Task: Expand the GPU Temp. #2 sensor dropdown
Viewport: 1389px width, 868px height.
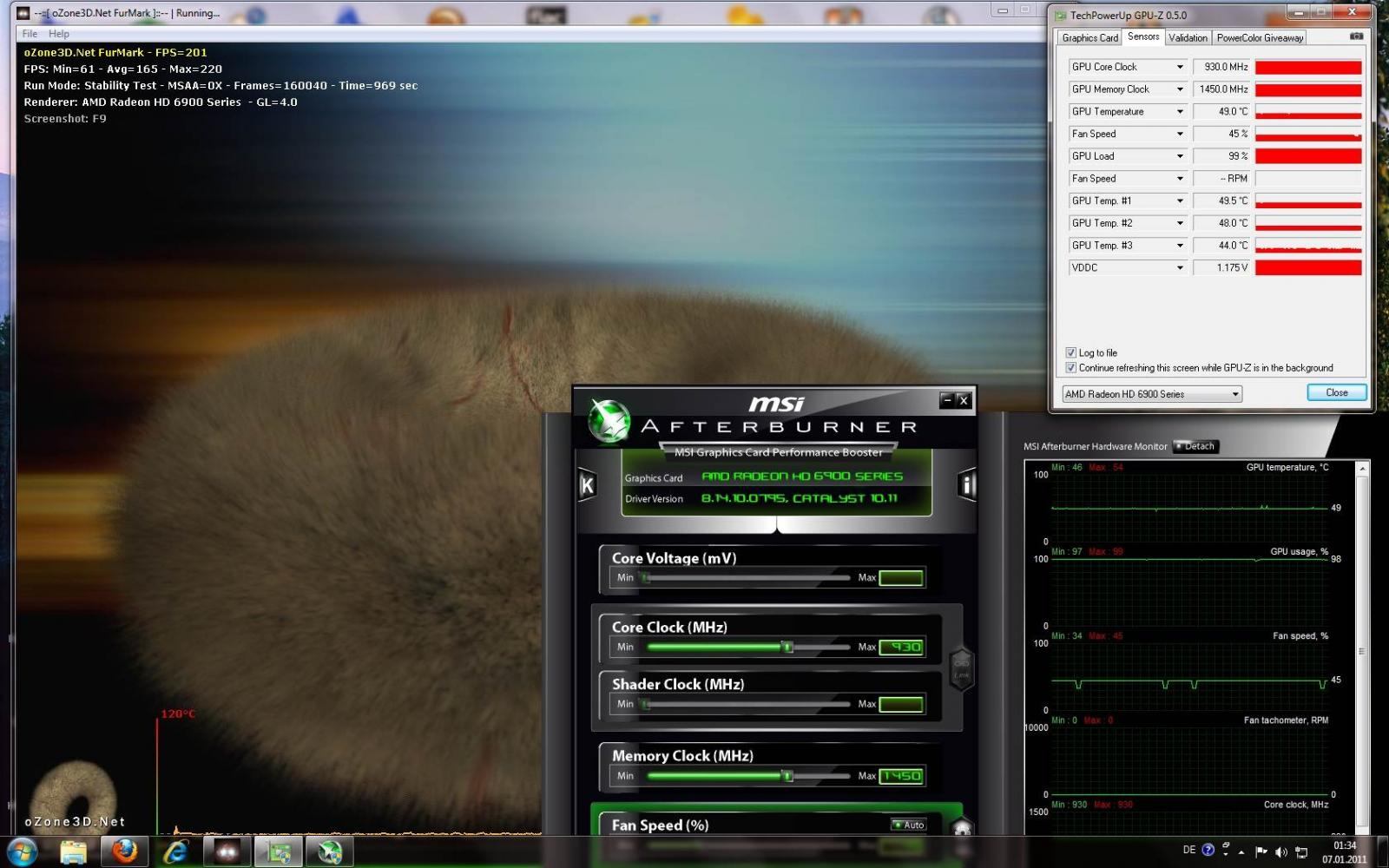Action: pos(1180,223)
